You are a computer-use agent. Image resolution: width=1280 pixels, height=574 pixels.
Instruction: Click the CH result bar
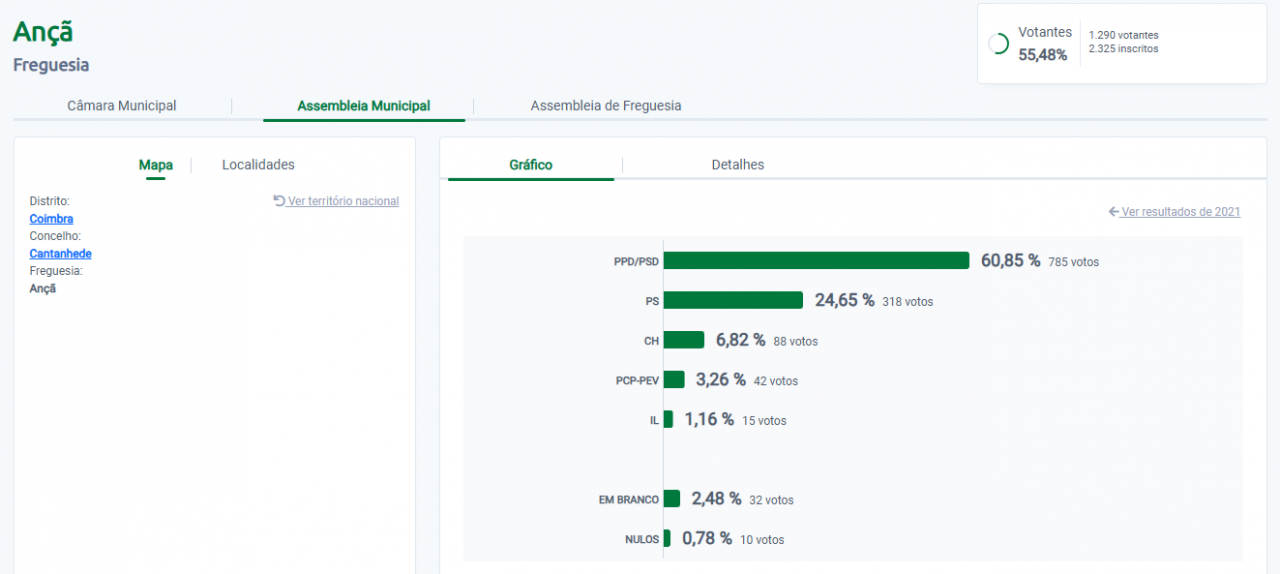(x=684, y=340)
